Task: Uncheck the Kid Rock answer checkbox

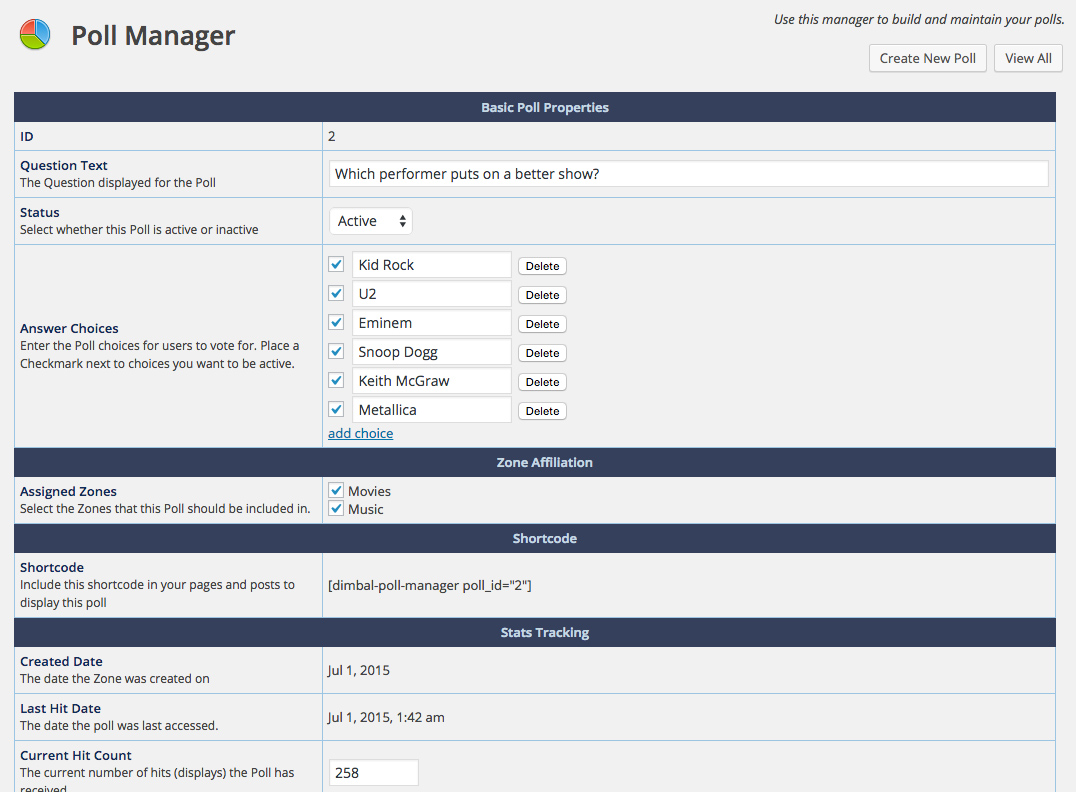Action: pos(336,264)
